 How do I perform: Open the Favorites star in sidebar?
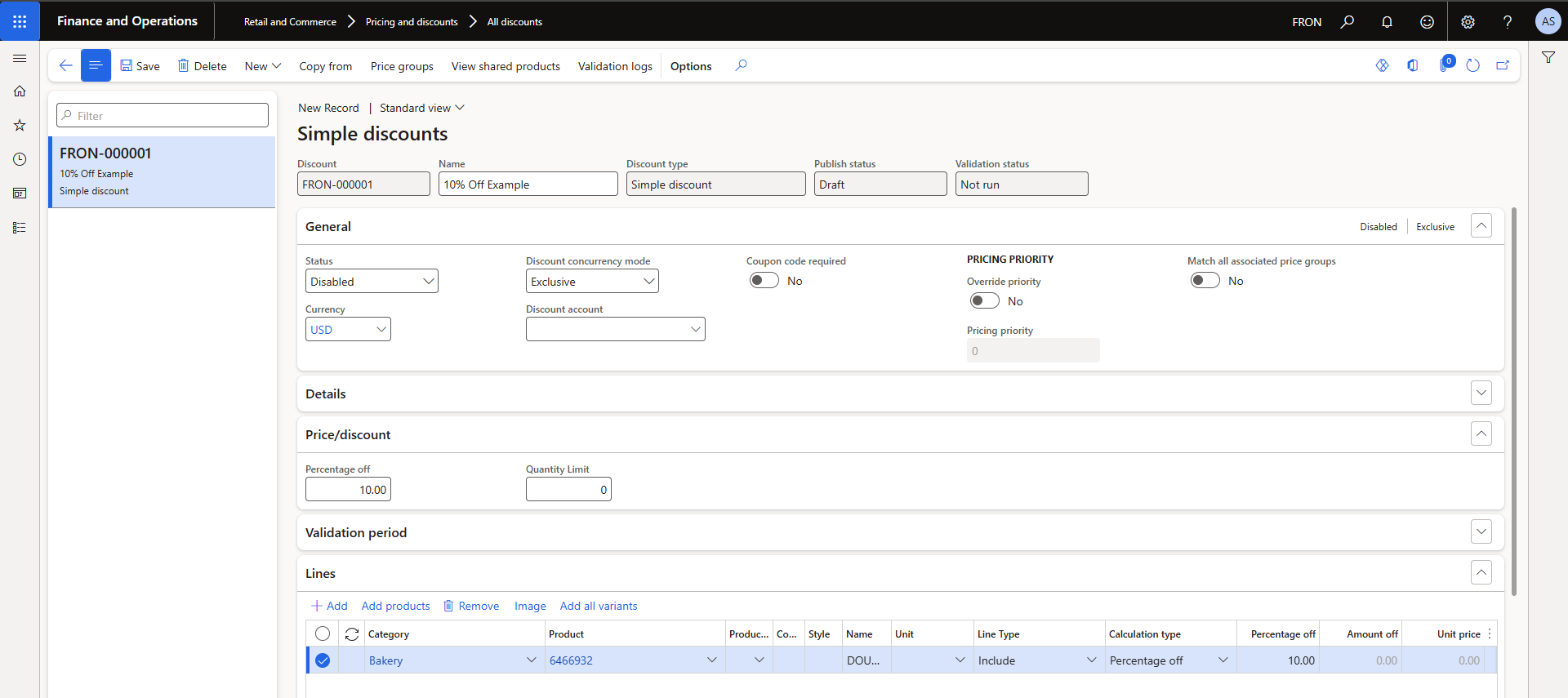coord(20,125)
